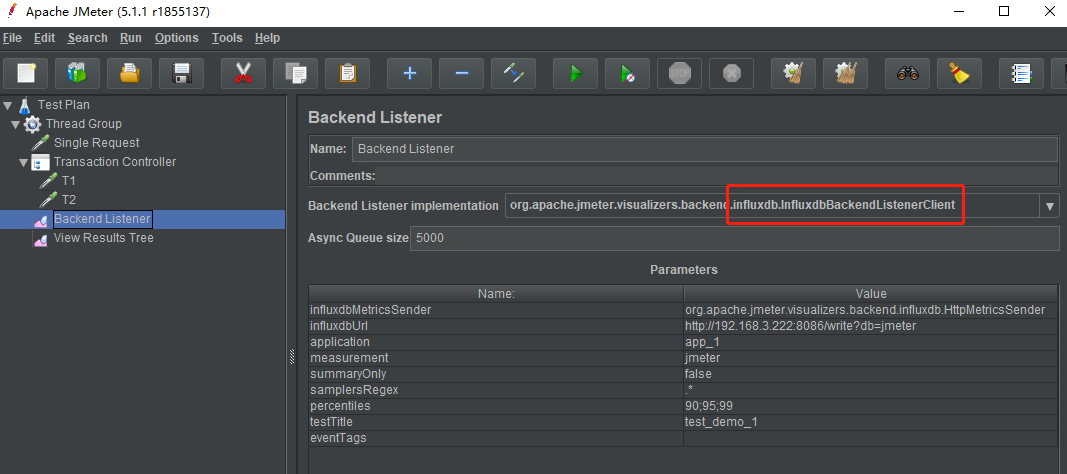Click the T1 sampler pipette icon
Image resolution: width=1067 pixels, height=474 pixels.
48,181
